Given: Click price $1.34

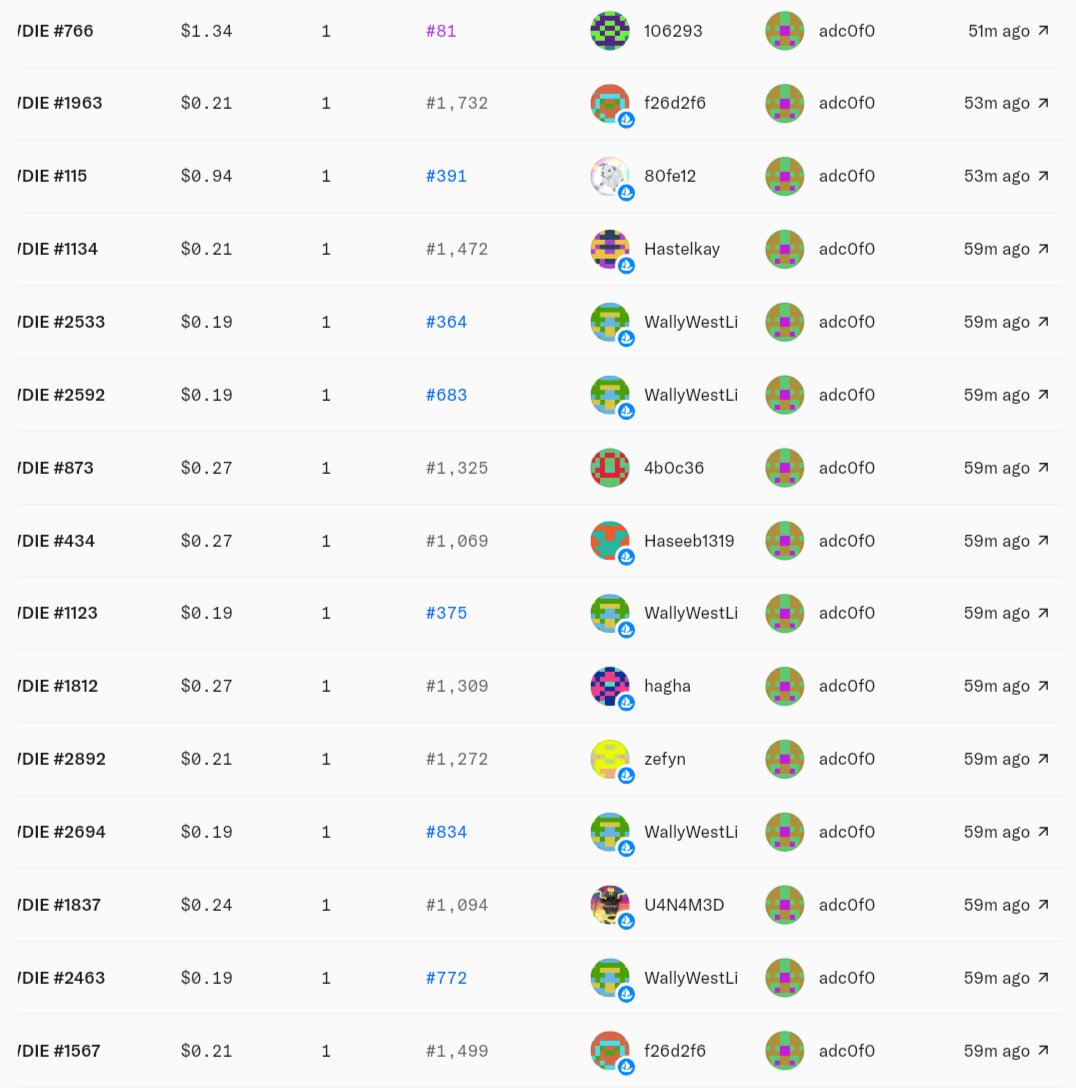Looking at the screenshot, I should pyautogui.click(x=206, y=31).
